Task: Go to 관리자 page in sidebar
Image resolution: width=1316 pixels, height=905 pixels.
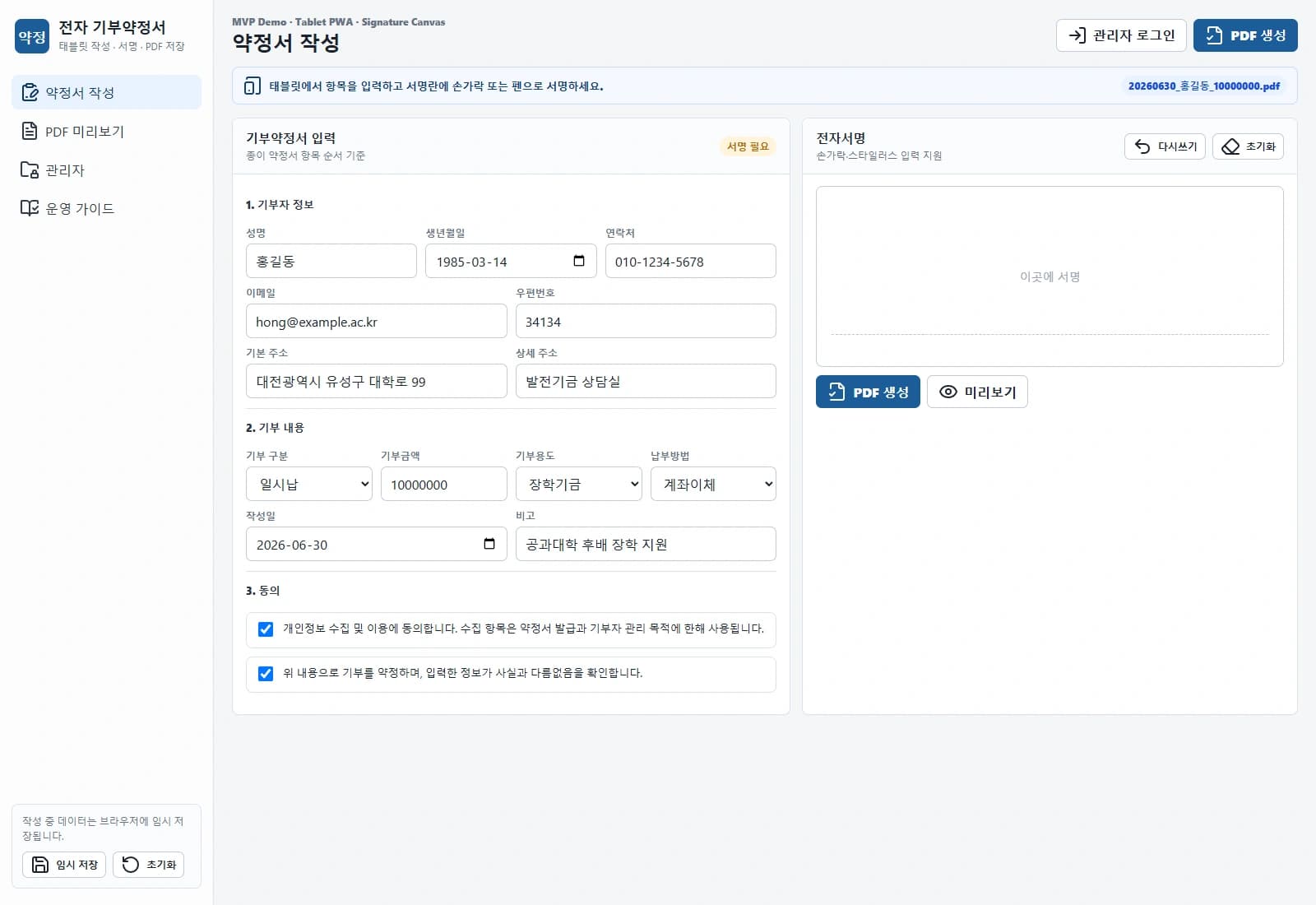Action: click(106, 169)
